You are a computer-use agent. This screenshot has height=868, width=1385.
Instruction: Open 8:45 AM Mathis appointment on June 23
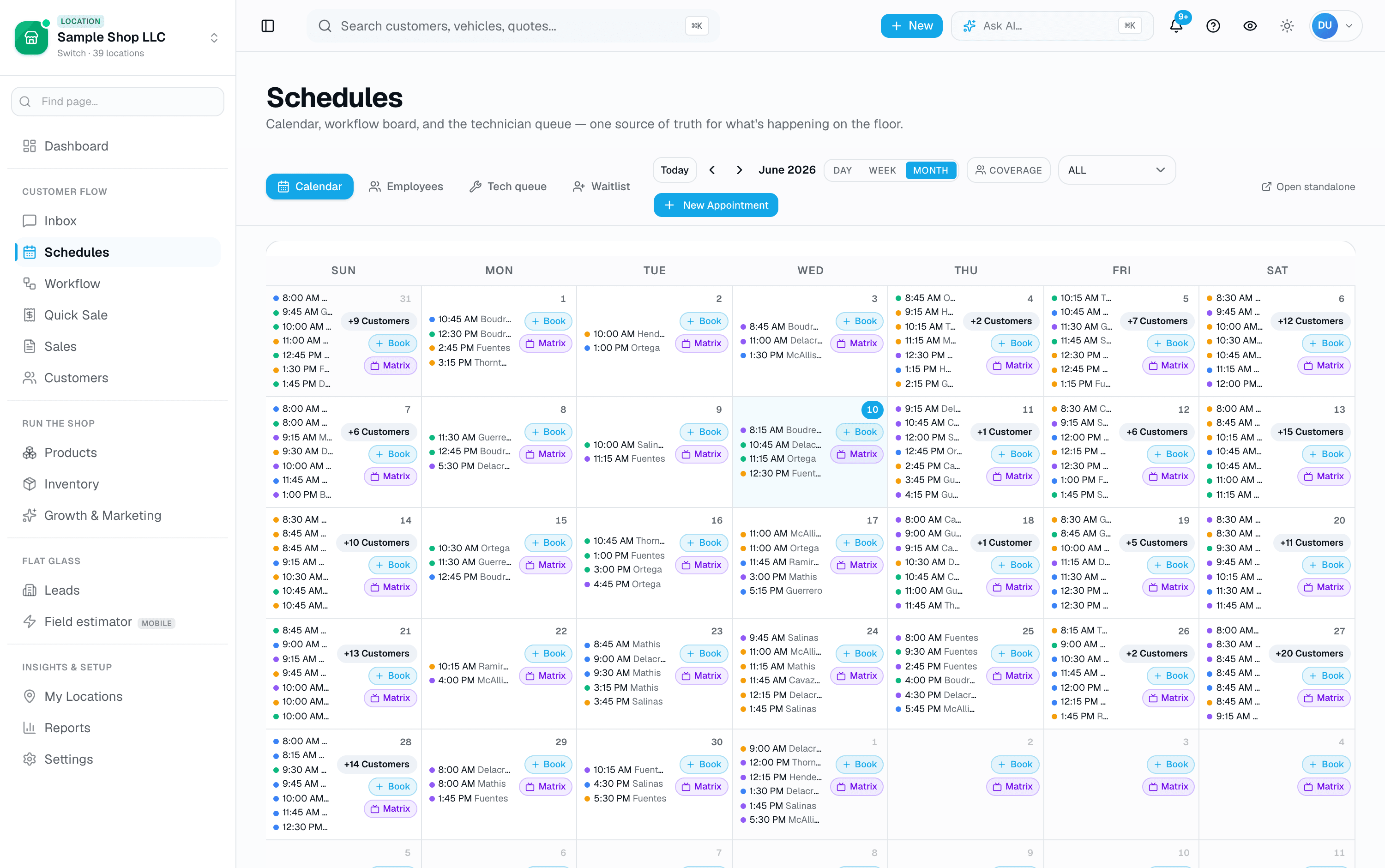tap(623, 644)
